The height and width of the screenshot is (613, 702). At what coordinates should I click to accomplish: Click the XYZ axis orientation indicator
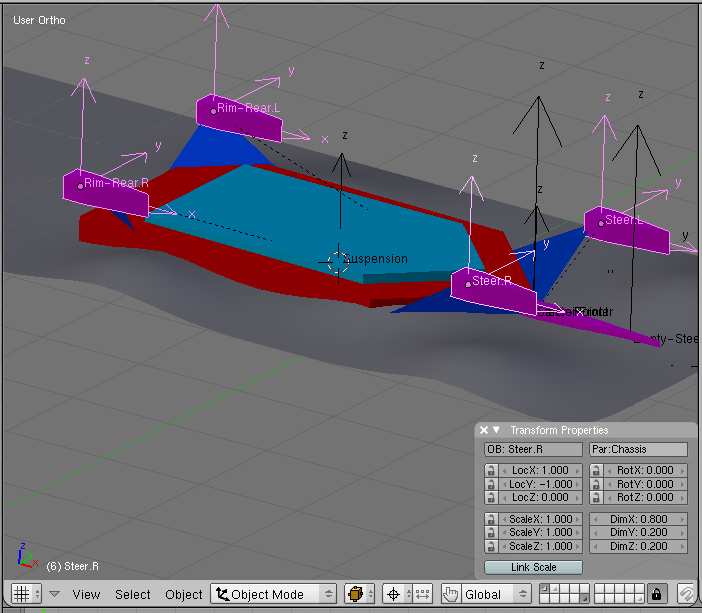(x=27, y=555)
